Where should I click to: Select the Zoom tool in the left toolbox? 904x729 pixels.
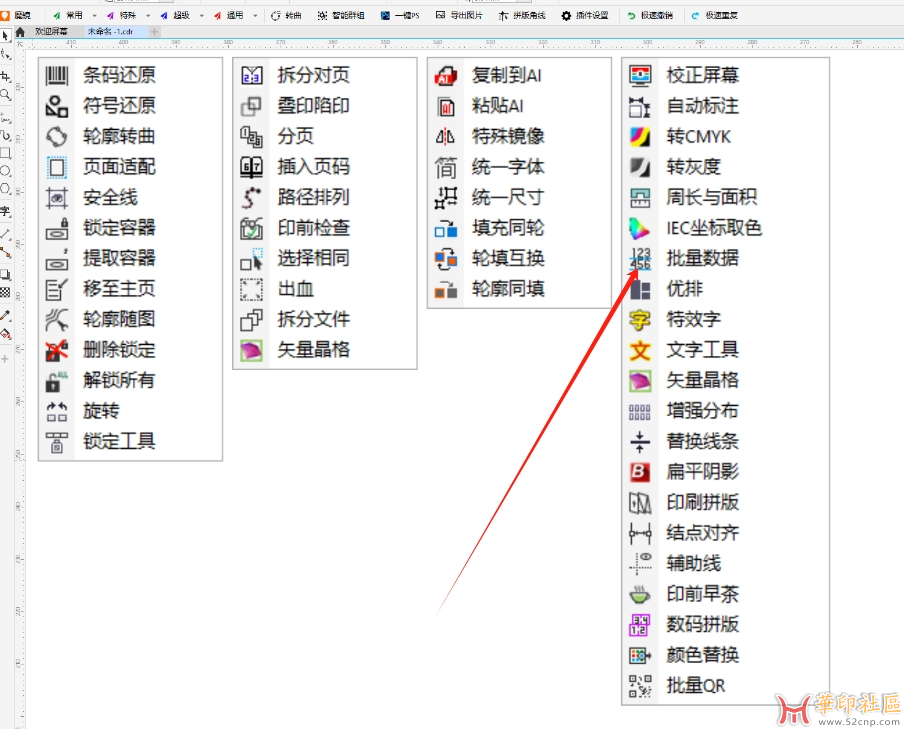point(5,95)
